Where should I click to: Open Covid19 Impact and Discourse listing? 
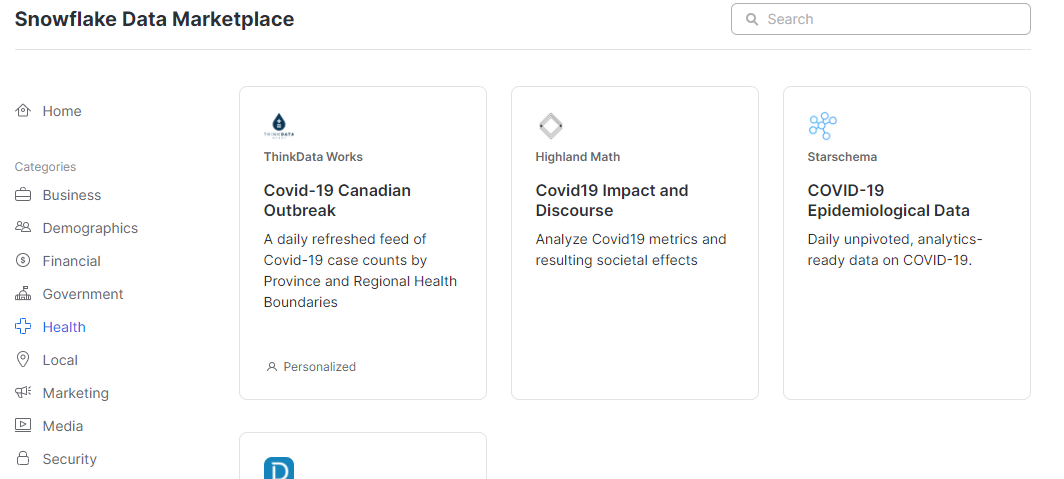(612, 201)
